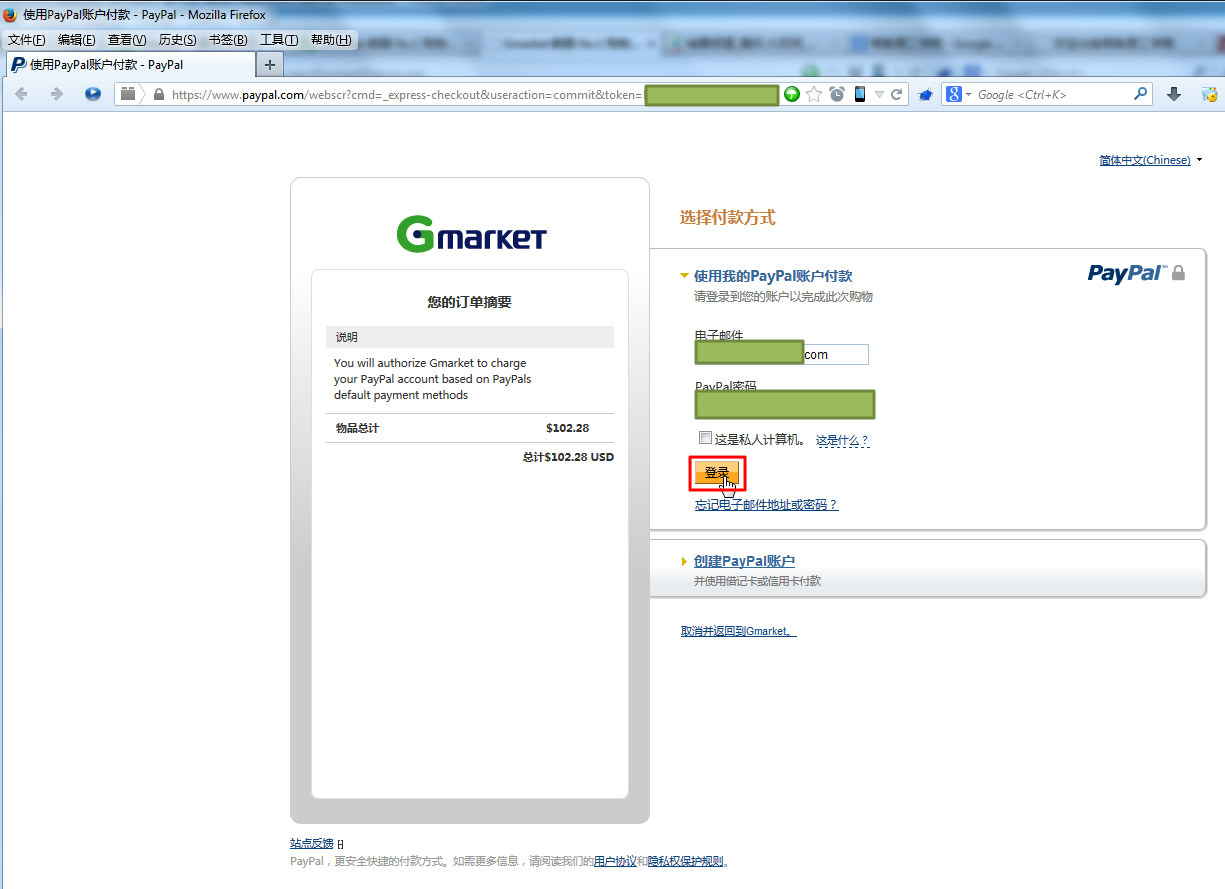The width and height of the screenshot is (1225, 889).
Task: Check the 这是私人计算机 checkbox
Action: pyautogui.click(x=705, y=438)
